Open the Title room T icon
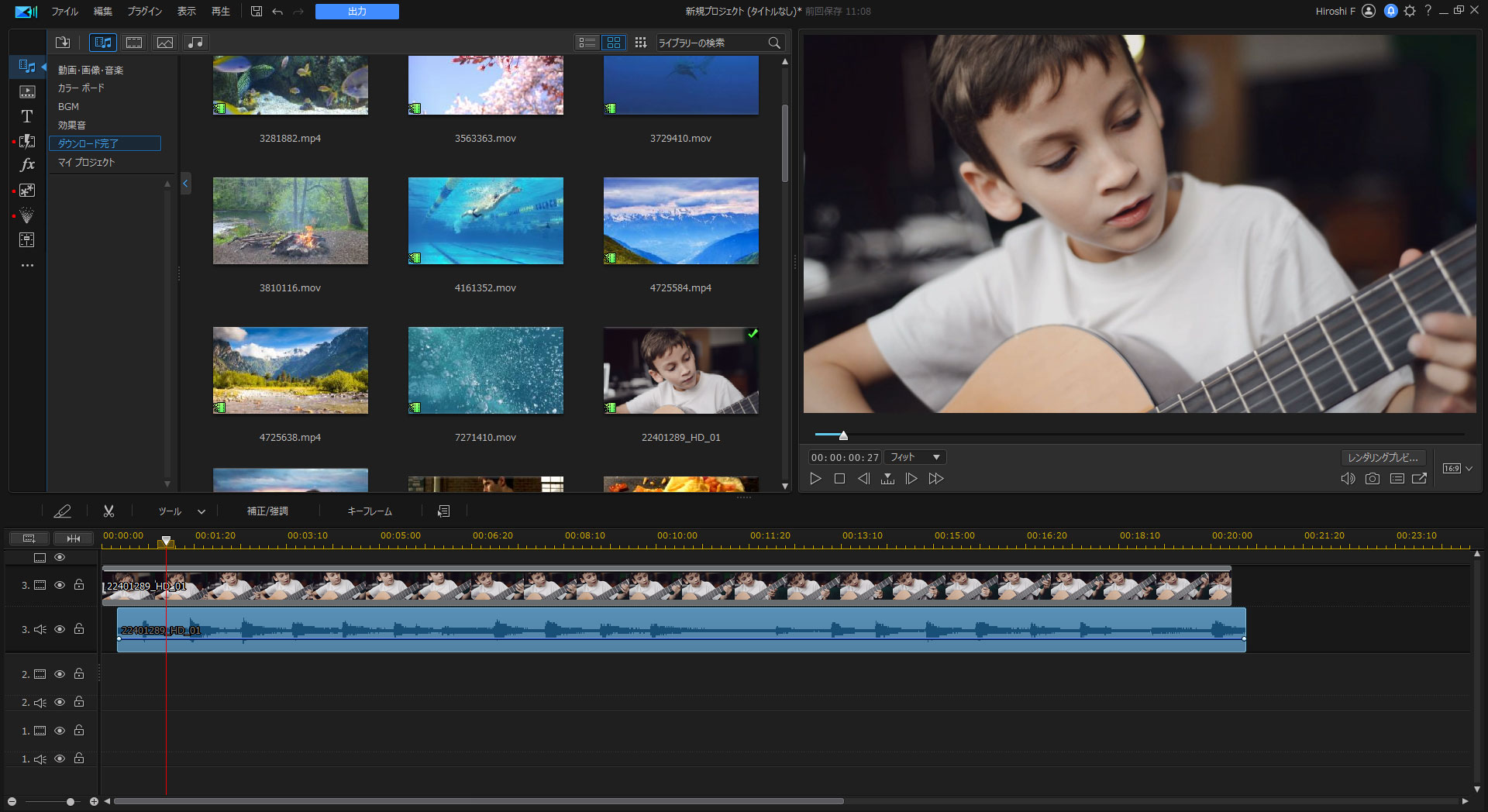This screenshot has height=812, width=1488. pos(27,116)
